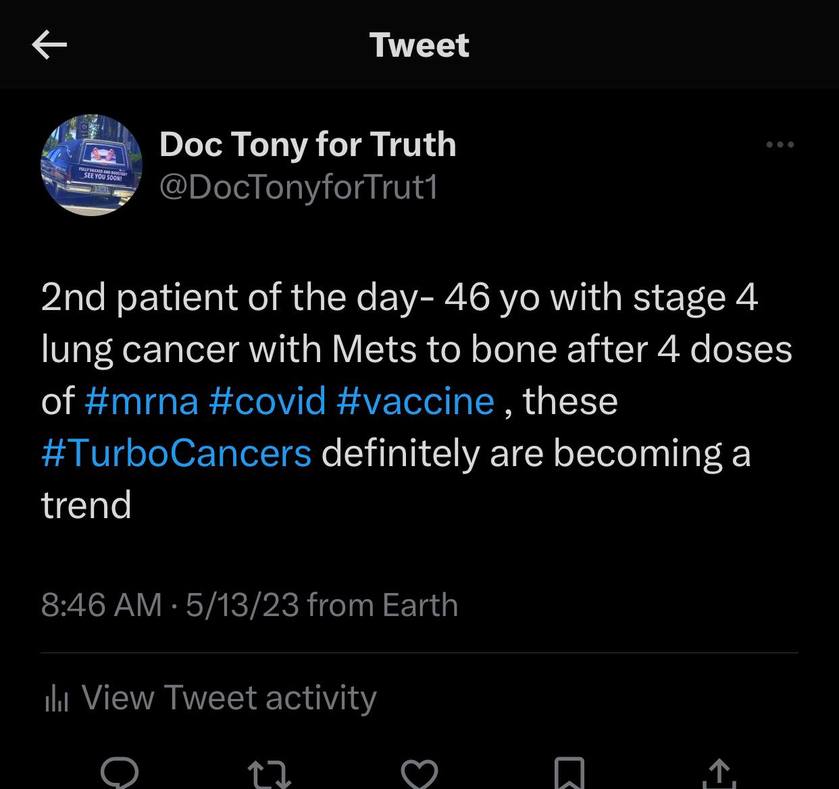Image resolution: width=839 pixels, height=789 pixels.
Task: Tap the @DocTonyforTrut1 handle
Action: coord(299,188)
